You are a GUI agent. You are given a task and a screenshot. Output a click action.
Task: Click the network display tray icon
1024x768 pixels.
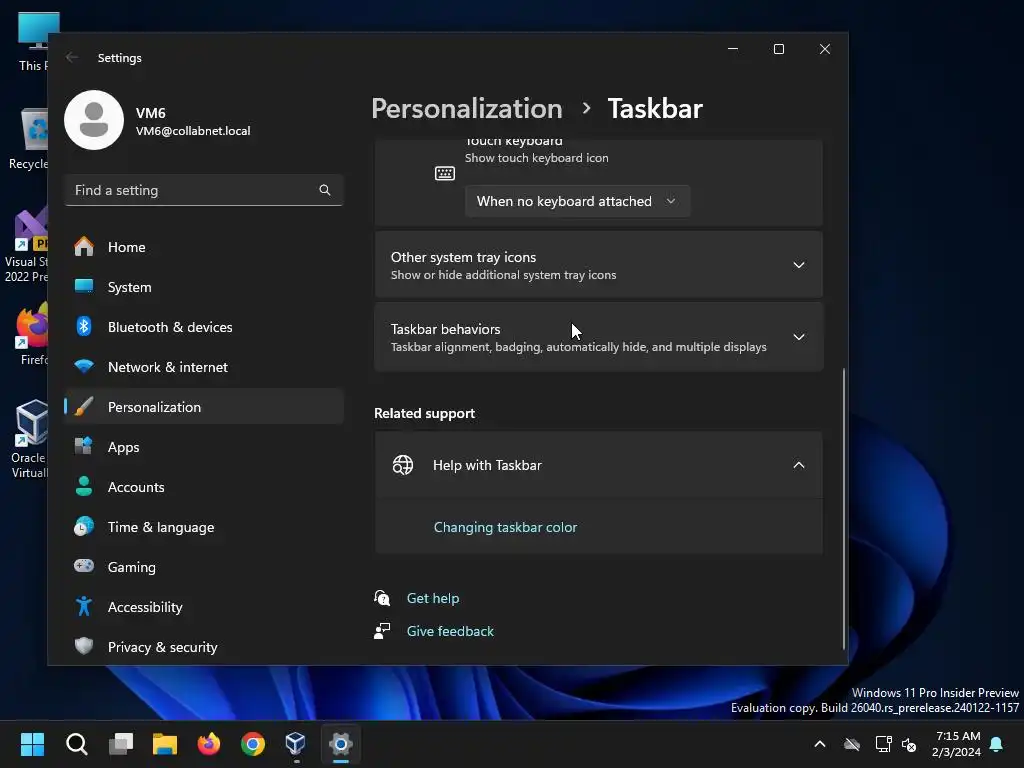[x=883, y=744]
